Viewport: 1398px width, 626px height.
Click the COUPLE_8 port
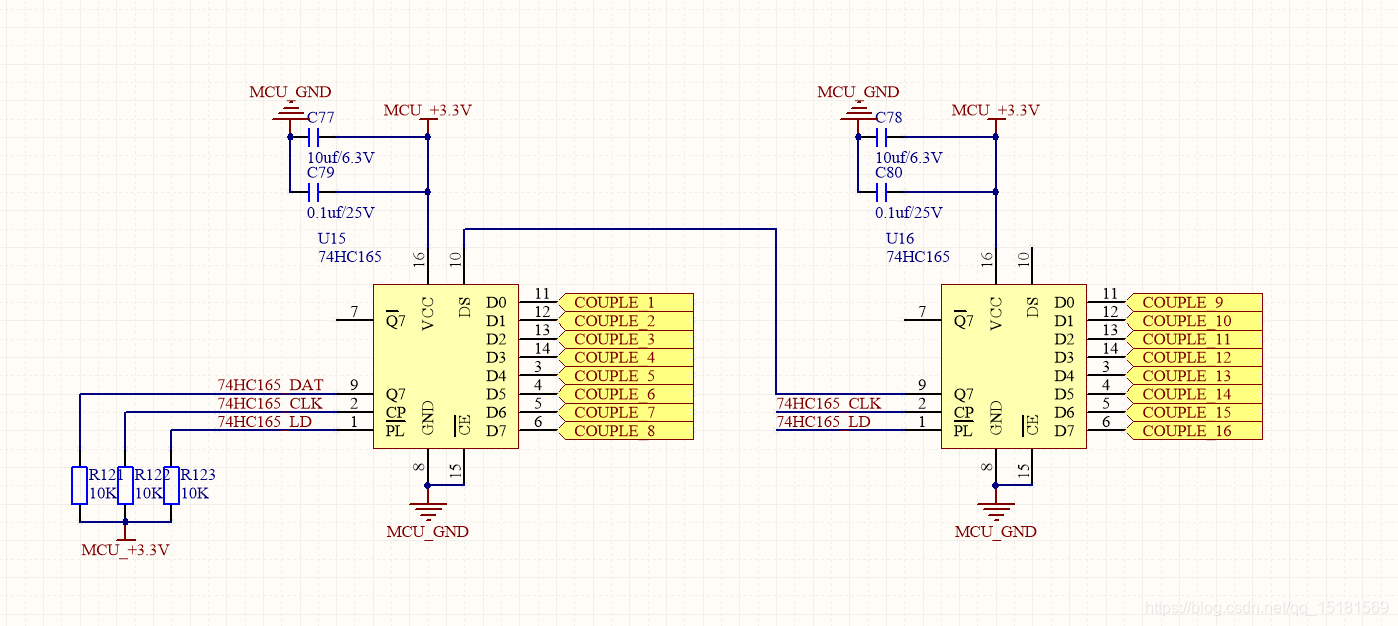pos(626,431)
